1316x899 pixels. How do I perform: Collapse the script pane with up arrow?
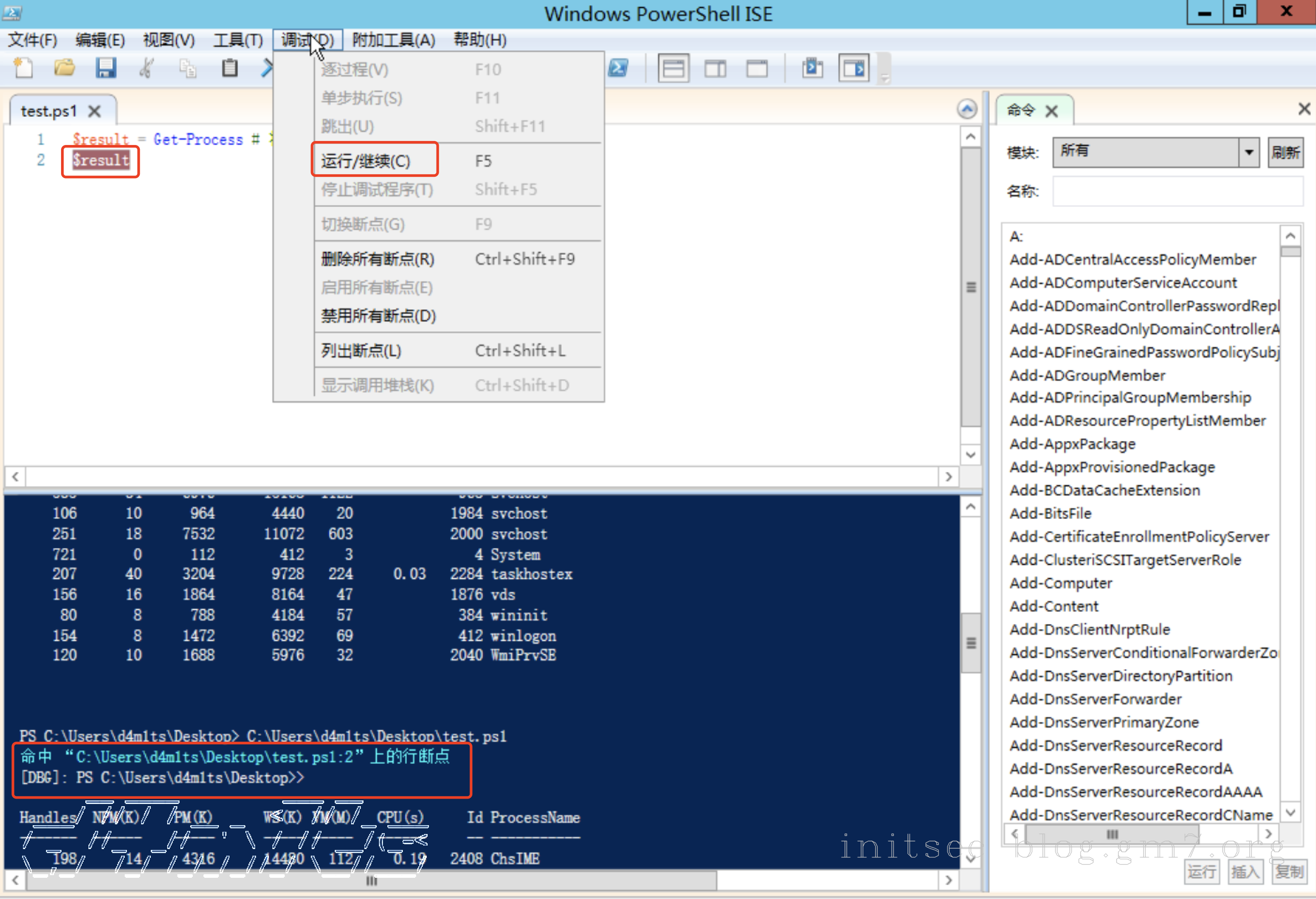point(967,109)
